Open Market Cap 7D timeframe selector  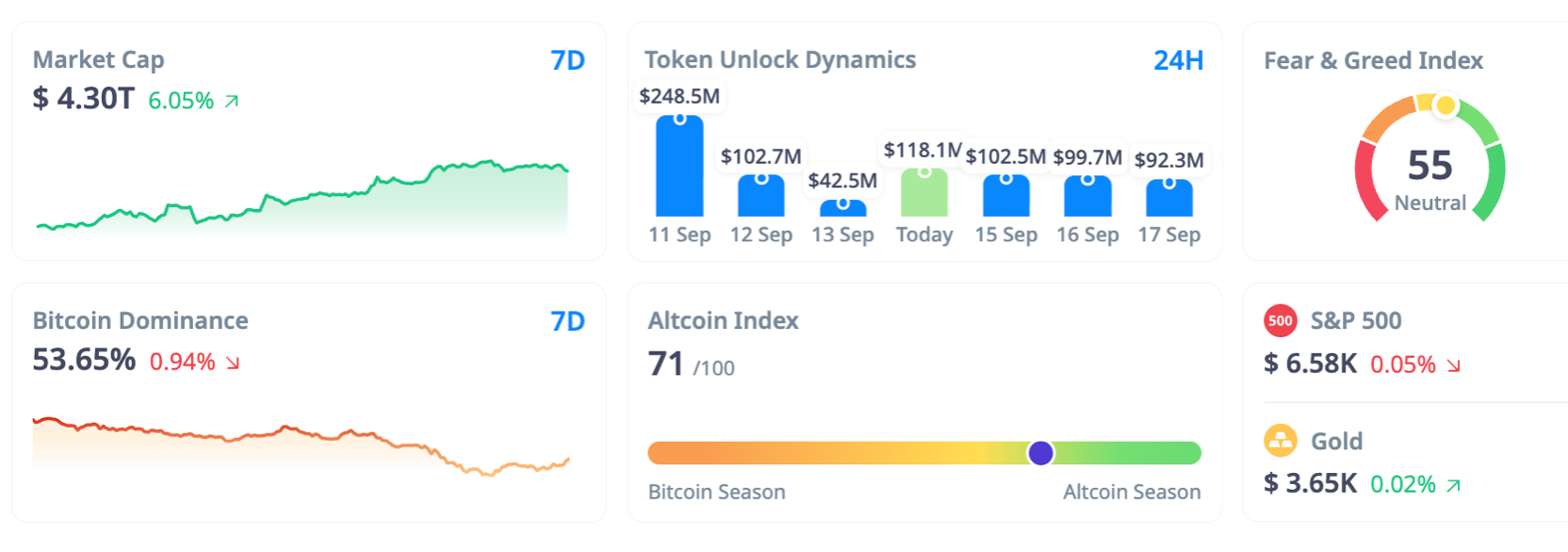tap(567, 60)
